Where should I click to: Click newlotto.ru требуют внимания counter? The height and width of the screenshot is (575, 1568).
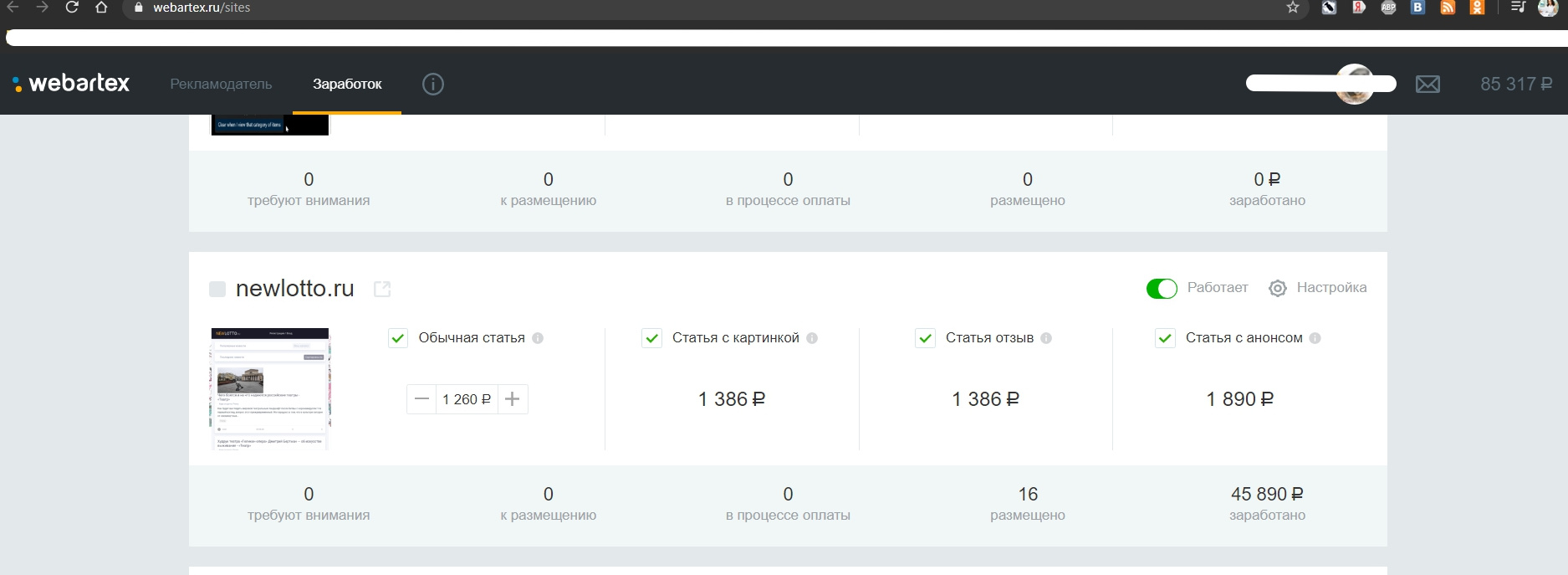click(x=309, y=504)
